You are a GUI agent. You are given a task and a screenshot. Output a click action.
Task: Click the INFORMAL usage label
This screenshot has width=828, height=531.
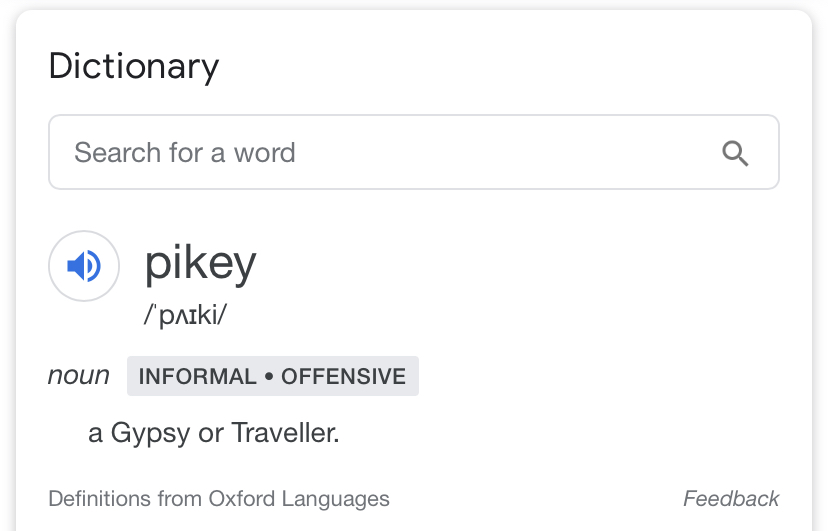(x=197, y=376)
